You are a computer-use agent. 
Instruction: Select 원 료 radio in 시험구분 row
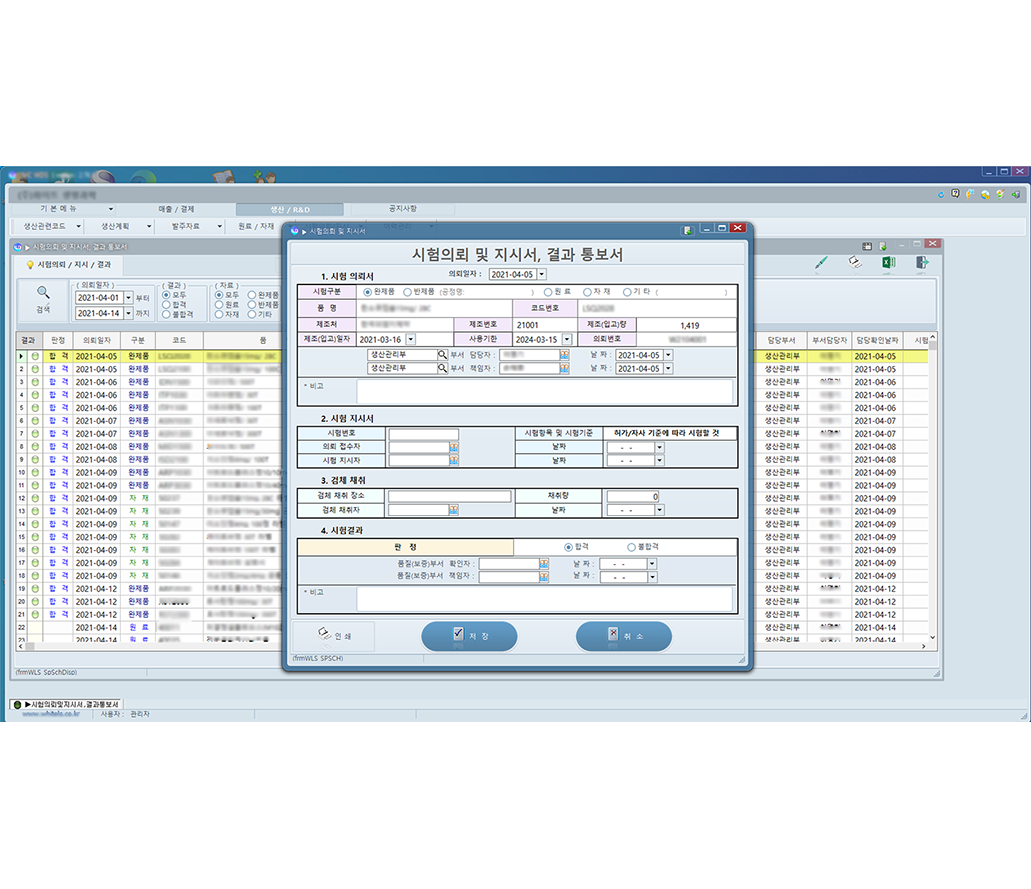(x=547, y=292)
